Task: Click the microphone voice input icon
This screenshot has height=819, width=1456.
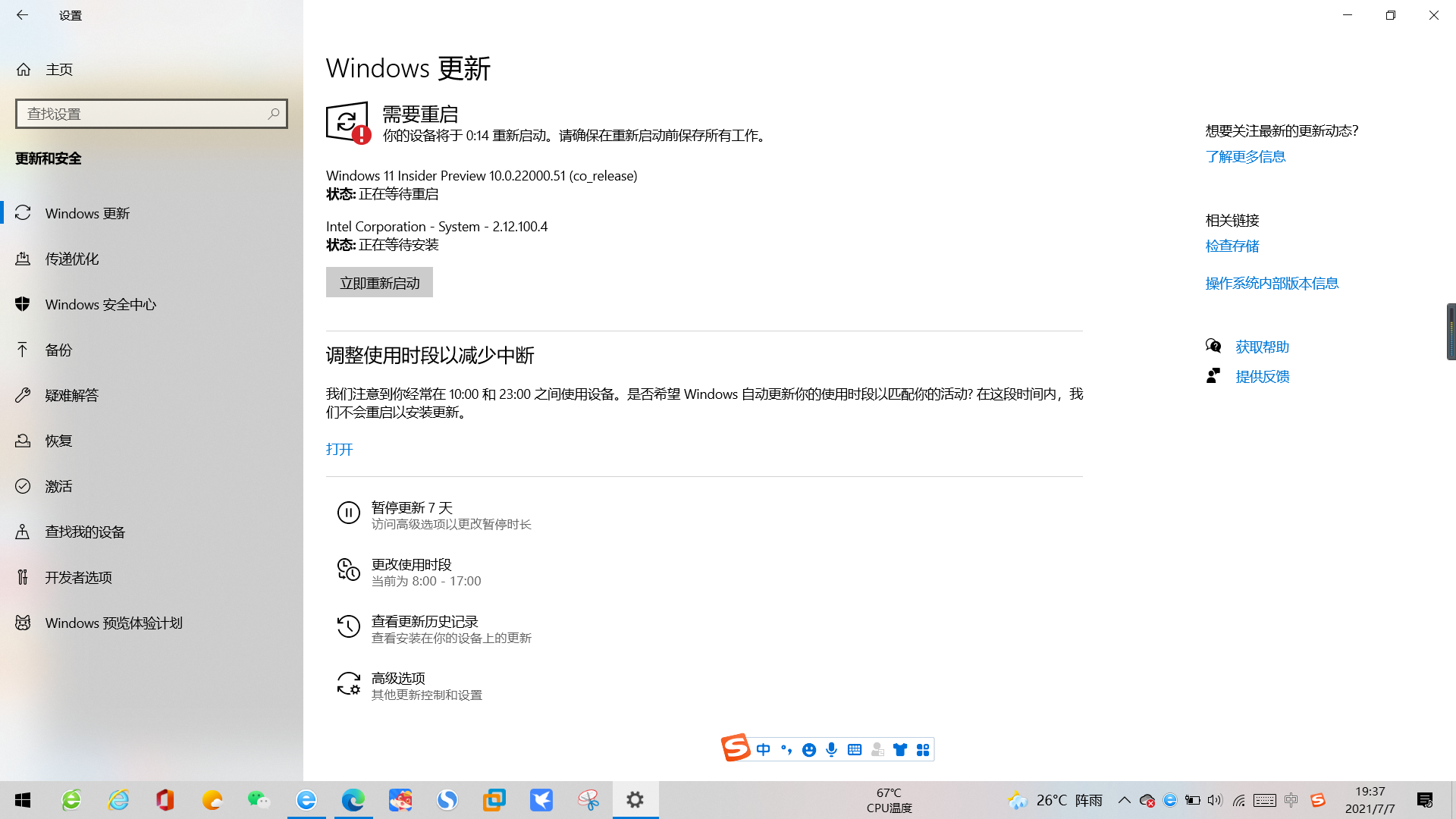Action: (x=832, y=750)
